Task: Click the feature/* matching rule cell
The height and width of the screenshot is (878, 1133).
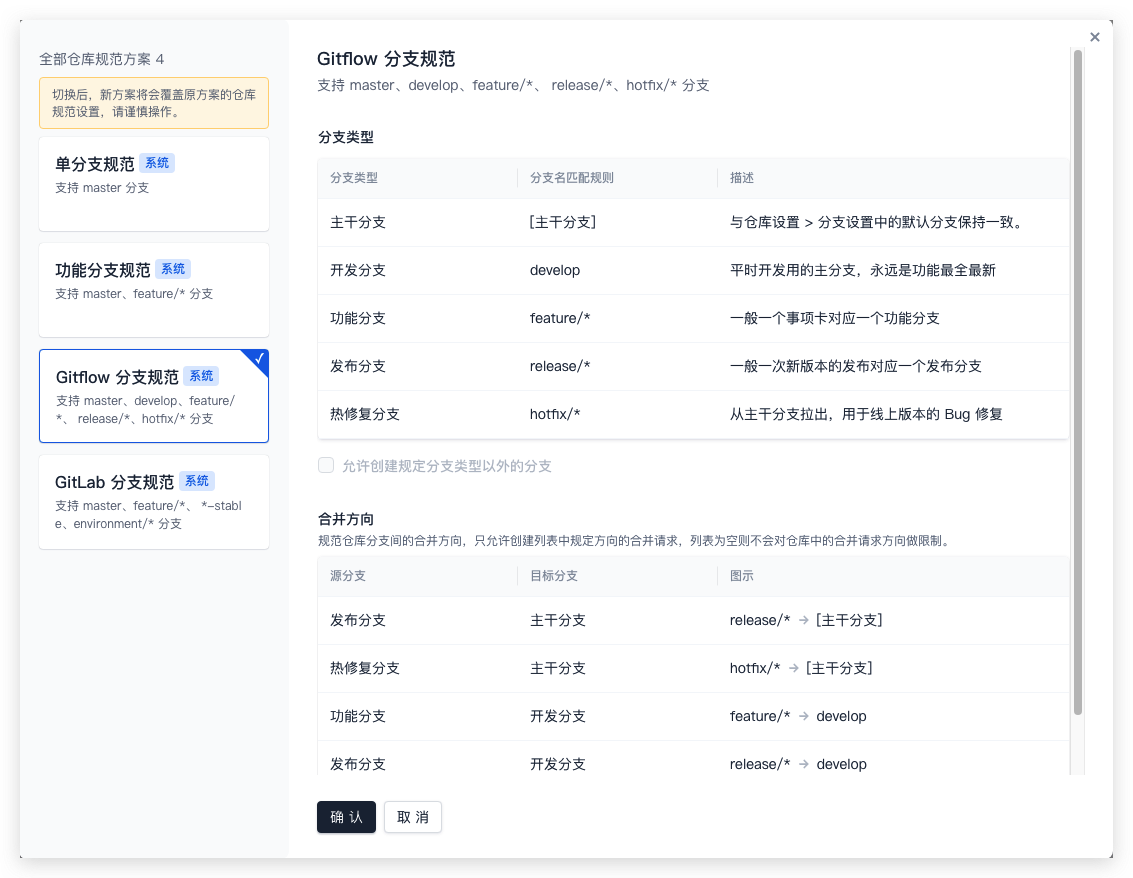Action: point(560,318)
